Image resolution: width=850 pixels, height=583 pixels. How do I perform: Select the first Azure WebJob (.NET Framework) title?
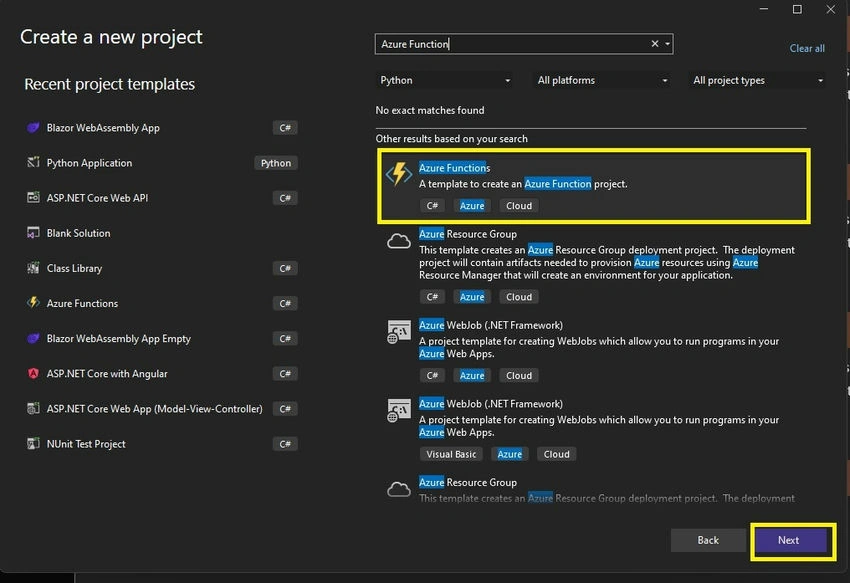(491, 325)
